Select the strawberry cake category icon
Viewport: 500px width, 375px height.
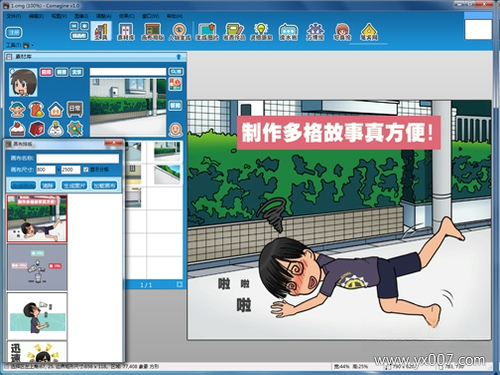coord(17,129)
